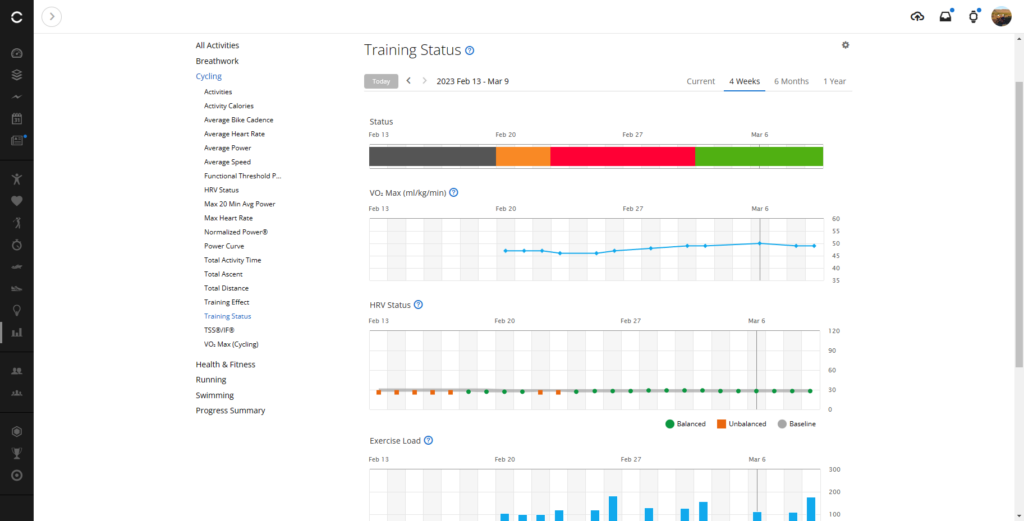Click the red status bar segment

coord(622,157)
